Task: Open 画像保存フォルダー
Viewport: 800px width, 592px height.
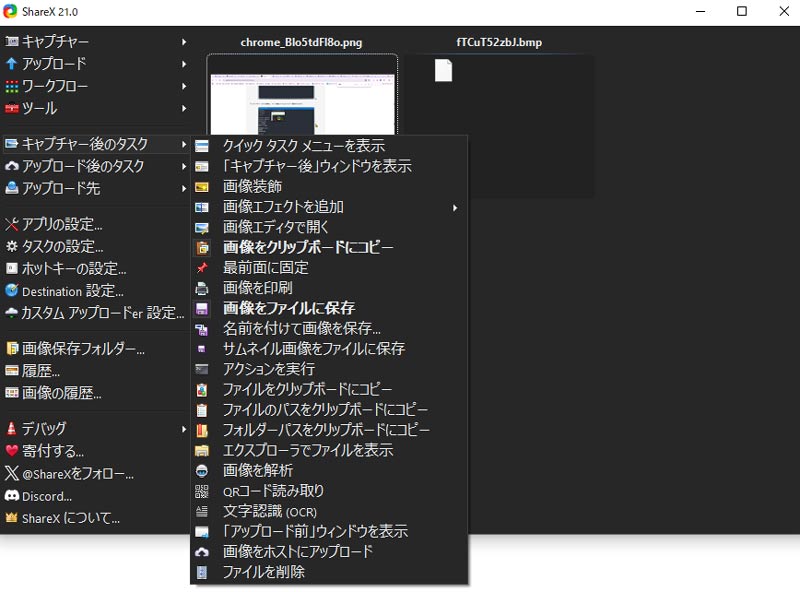Action: (x=95, y=349)
